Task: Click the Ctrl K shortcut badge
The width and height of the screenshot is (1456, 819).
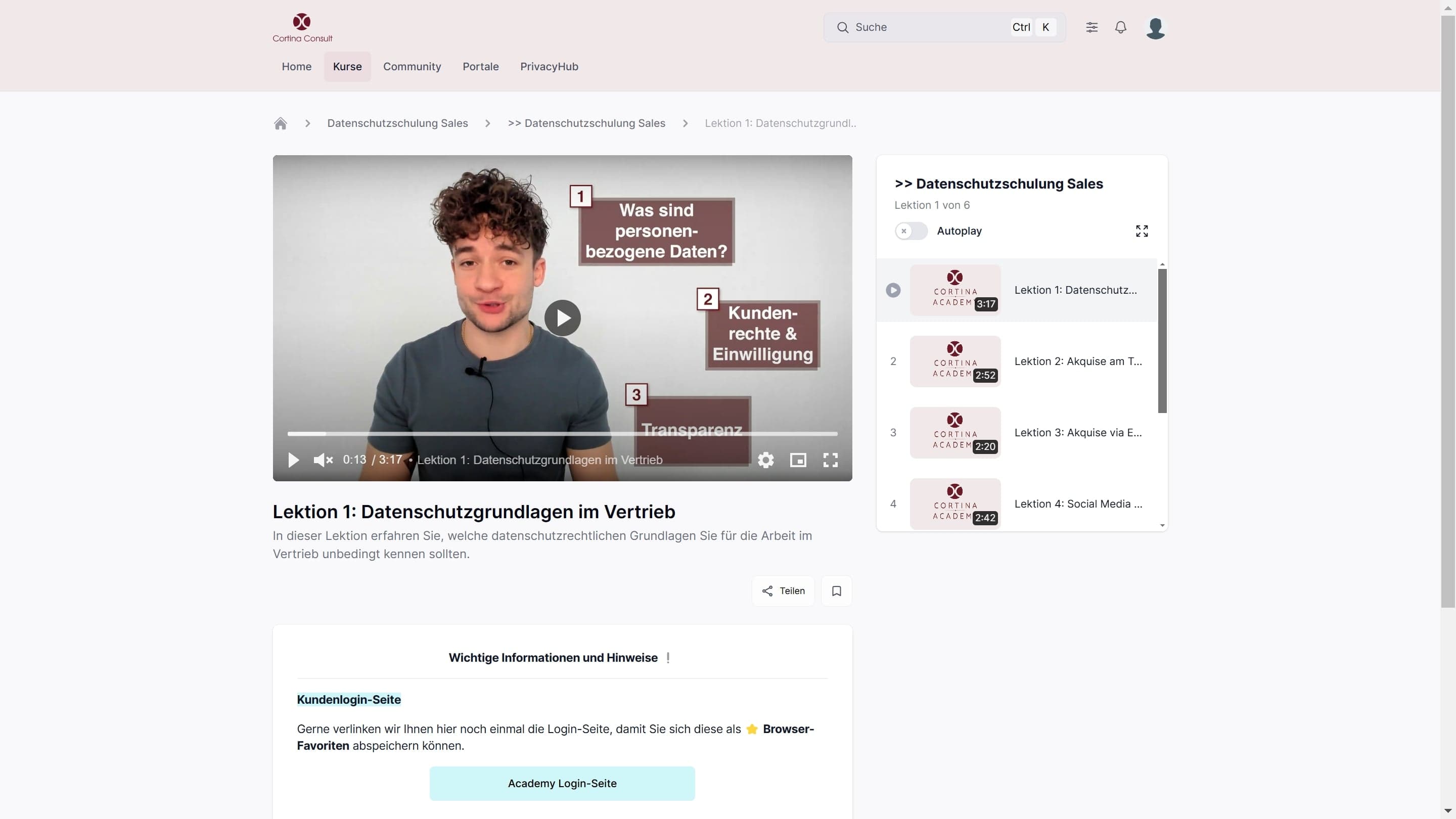Action: pos(1033,27)
